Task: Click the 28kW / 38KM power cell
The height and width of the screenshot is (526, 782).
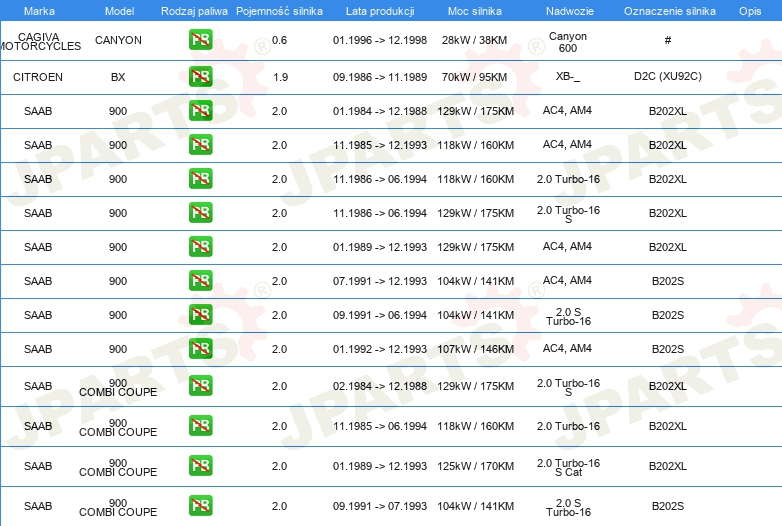Action: tap(475, 41)
